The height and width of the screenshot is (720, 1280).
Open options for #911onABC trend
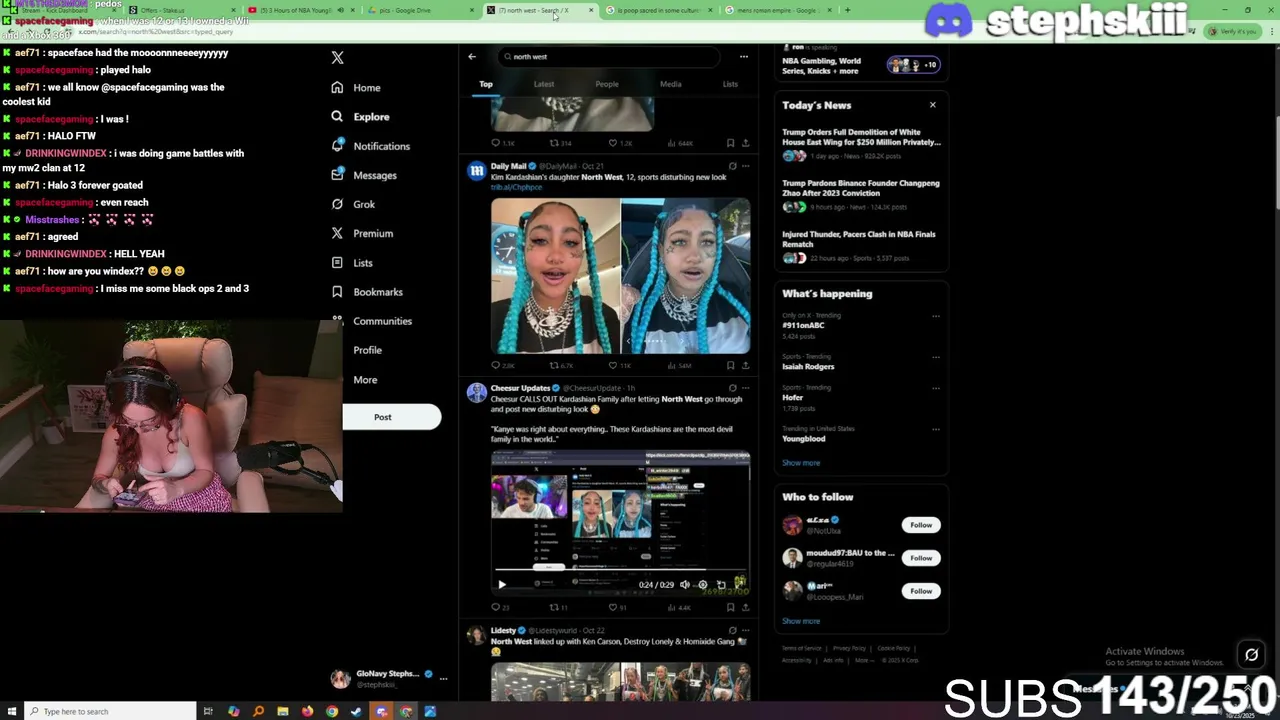[936, 316]
